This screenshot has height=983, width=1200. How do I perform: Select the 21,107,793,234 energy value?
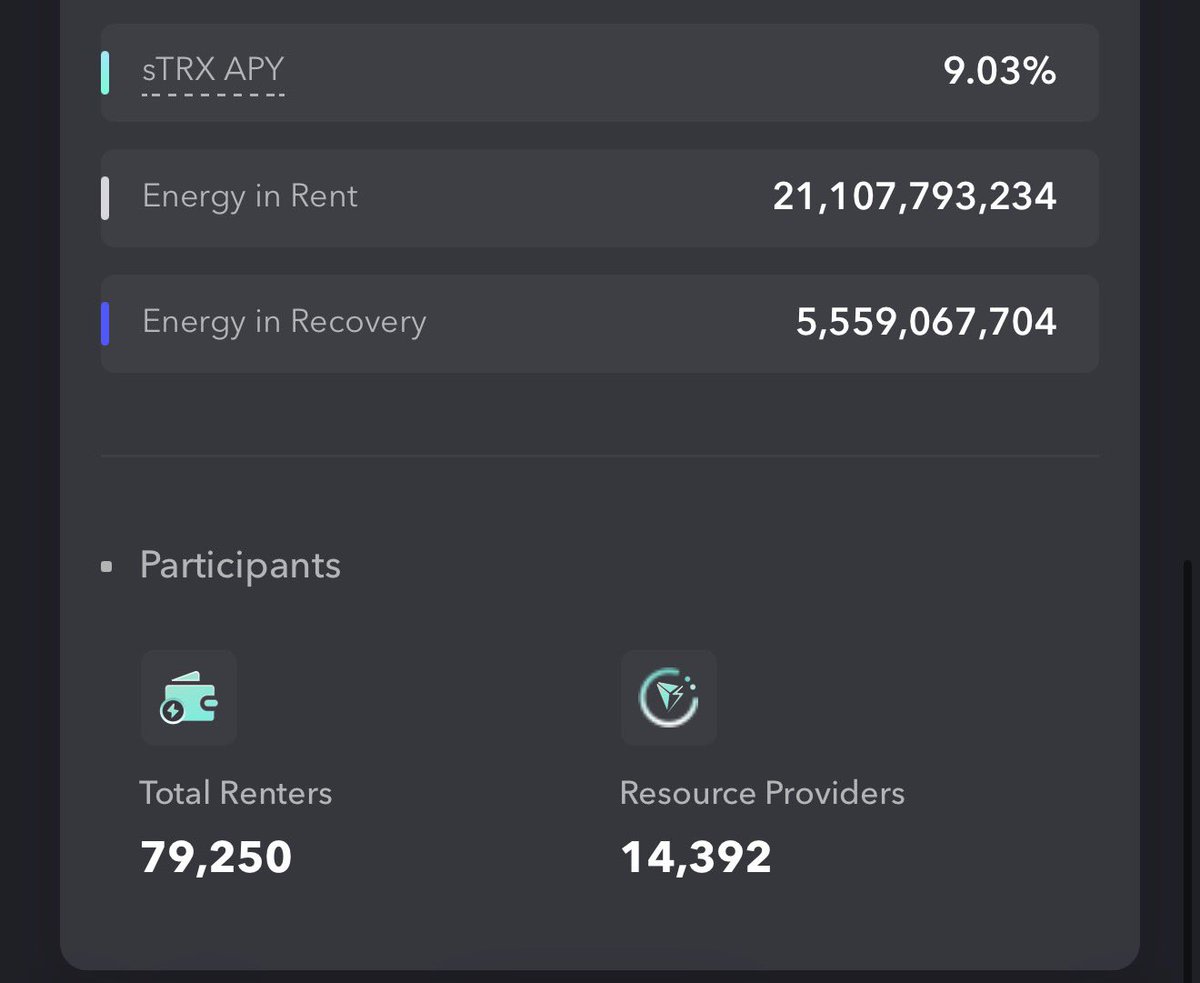(915, 197)
